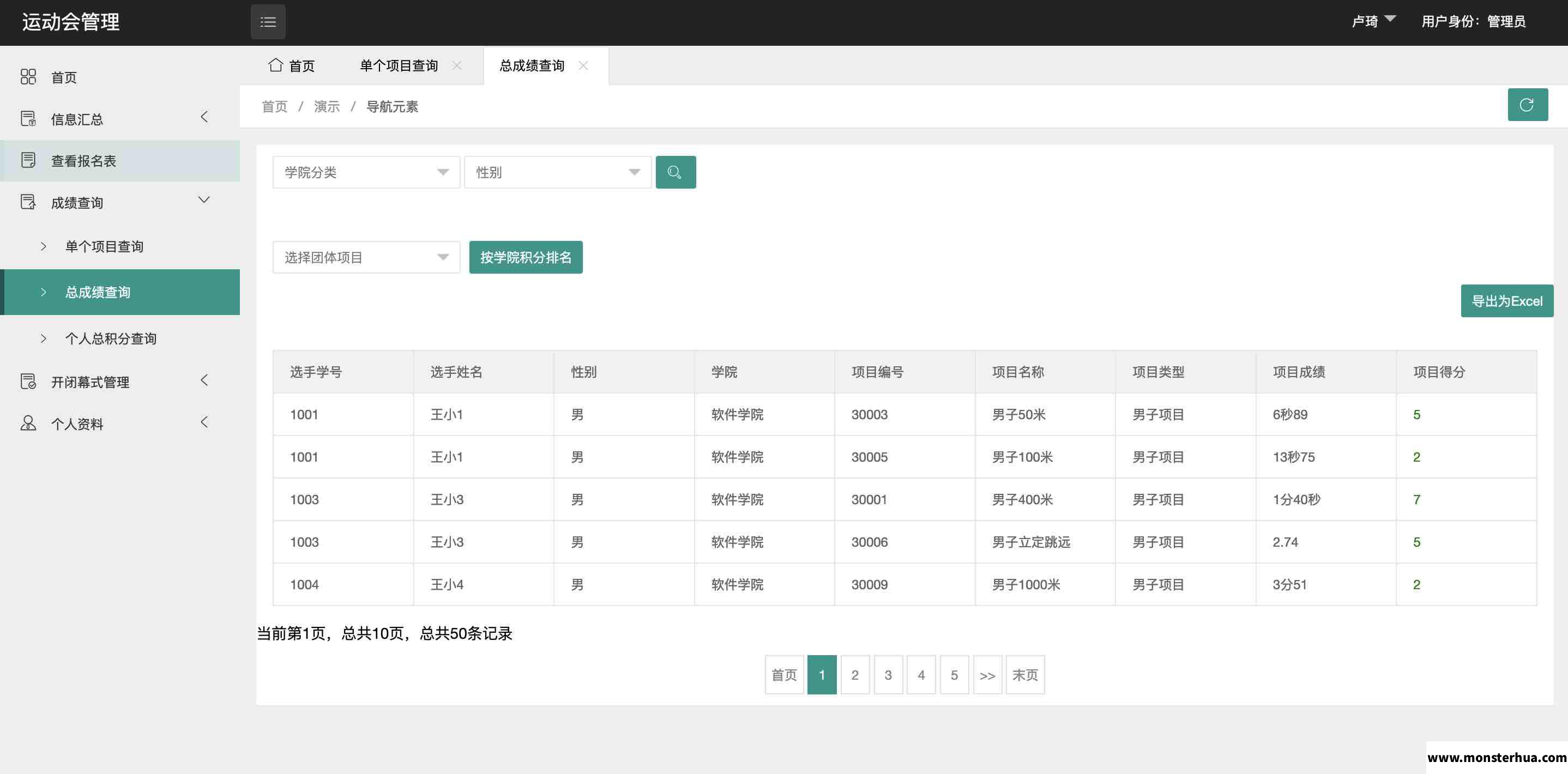This screenshot has height=774, width=1568.
Task: Open the 选择团体项目 dropdown
Action: tap(366, 257)
